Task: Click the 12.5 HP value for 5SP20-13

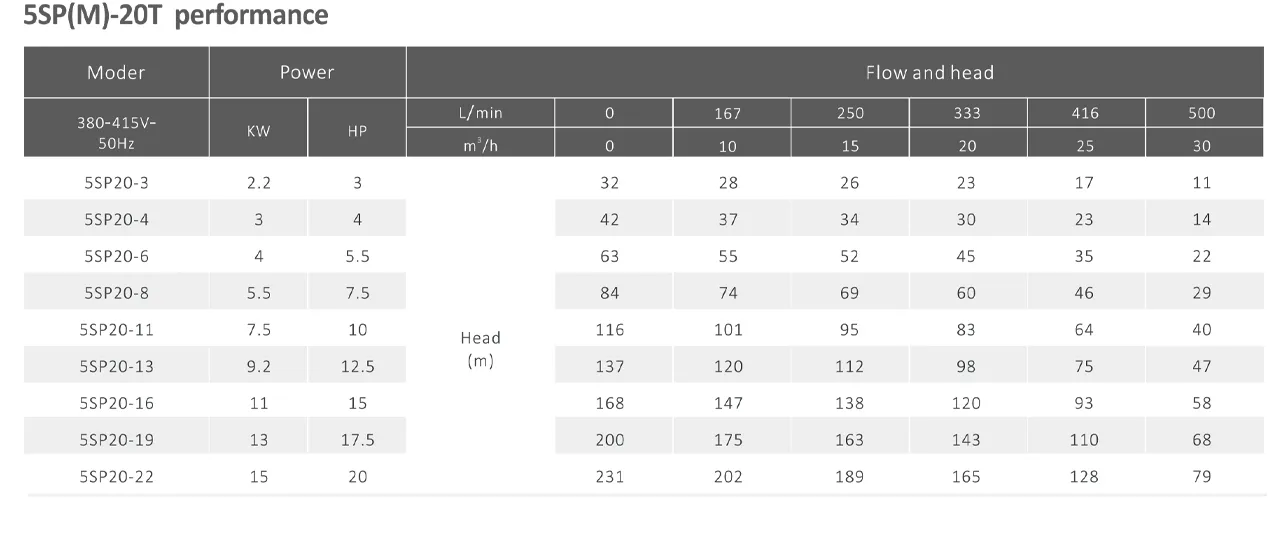Action: tap(357, 367)
